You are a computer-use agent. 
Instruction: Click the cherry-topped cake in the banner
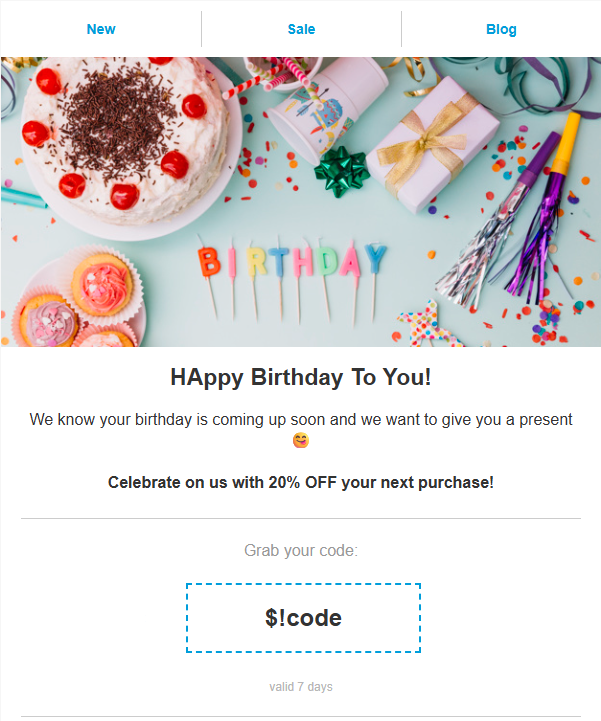click(125, 138)
